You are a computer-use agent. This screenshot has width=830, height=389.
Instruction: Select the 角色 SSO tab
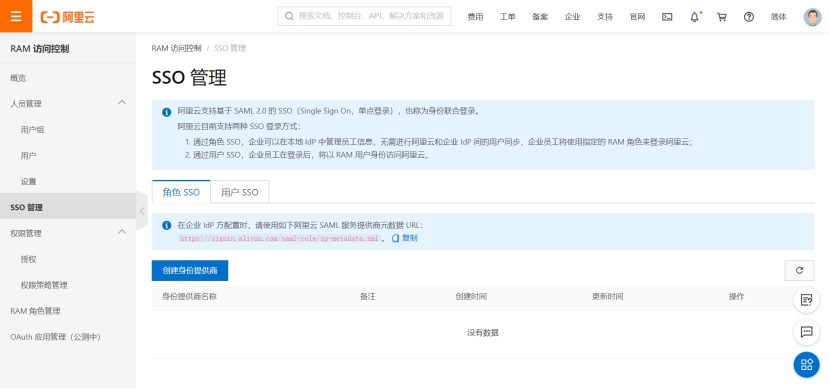(x=181, y=192)
